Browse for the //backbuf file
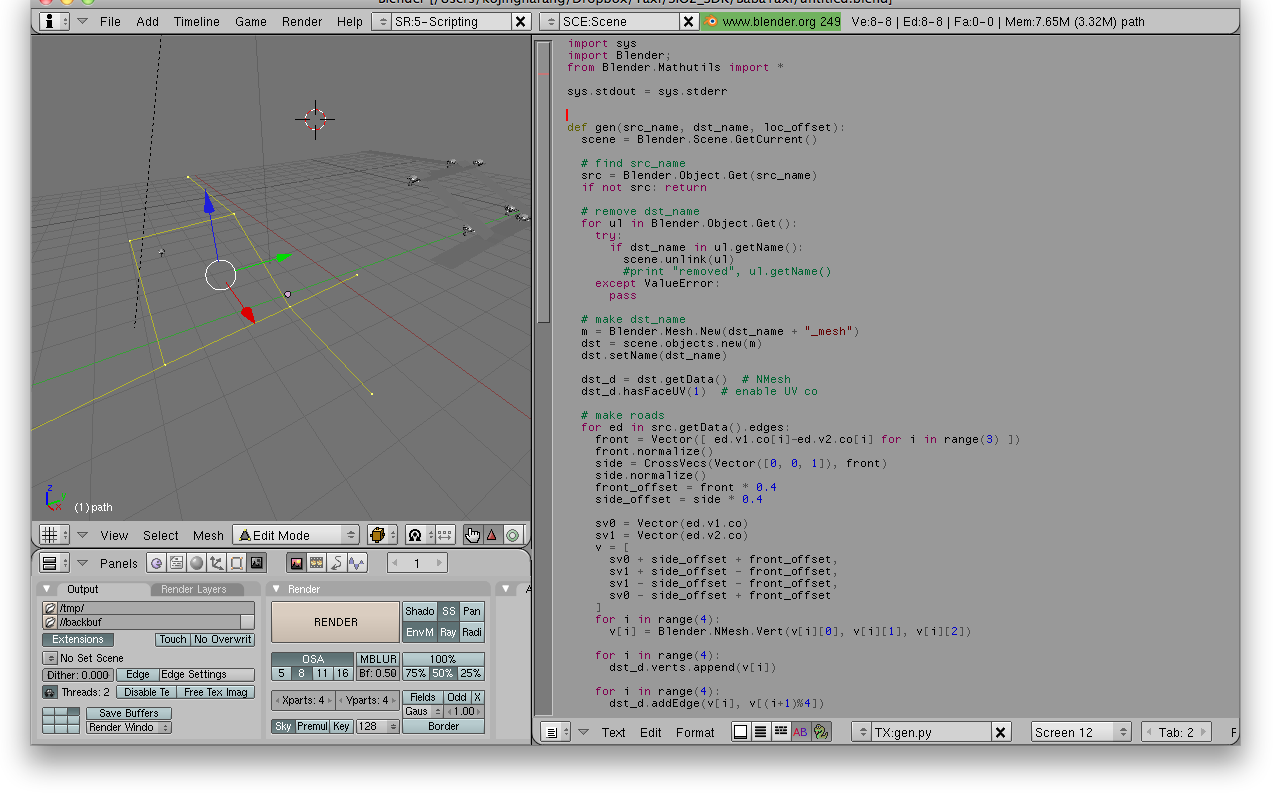This screenshot has height=800, width=1280. coord(49,622)
